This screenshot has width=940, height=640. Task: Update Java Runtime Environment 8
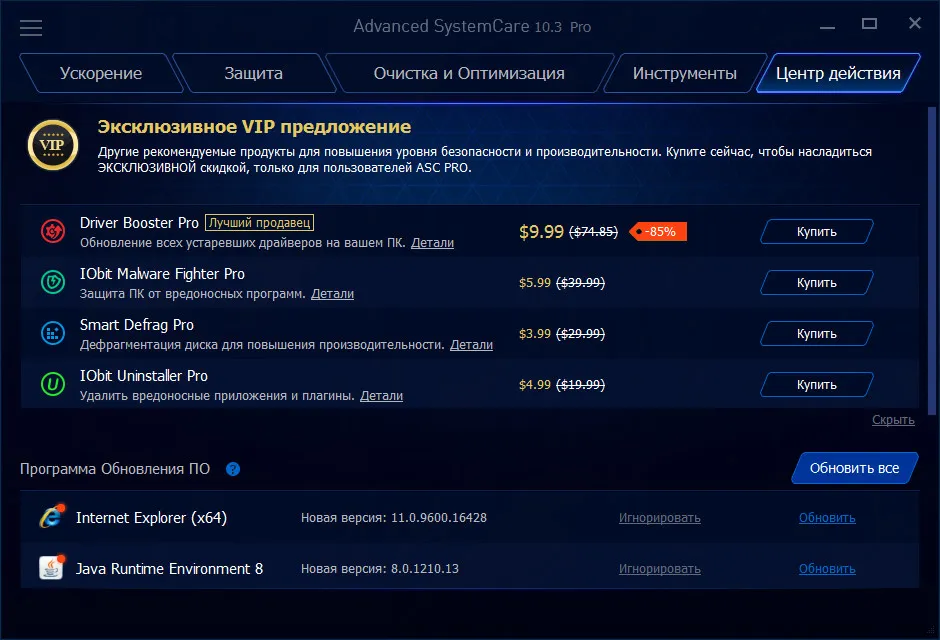click(827, 569)
